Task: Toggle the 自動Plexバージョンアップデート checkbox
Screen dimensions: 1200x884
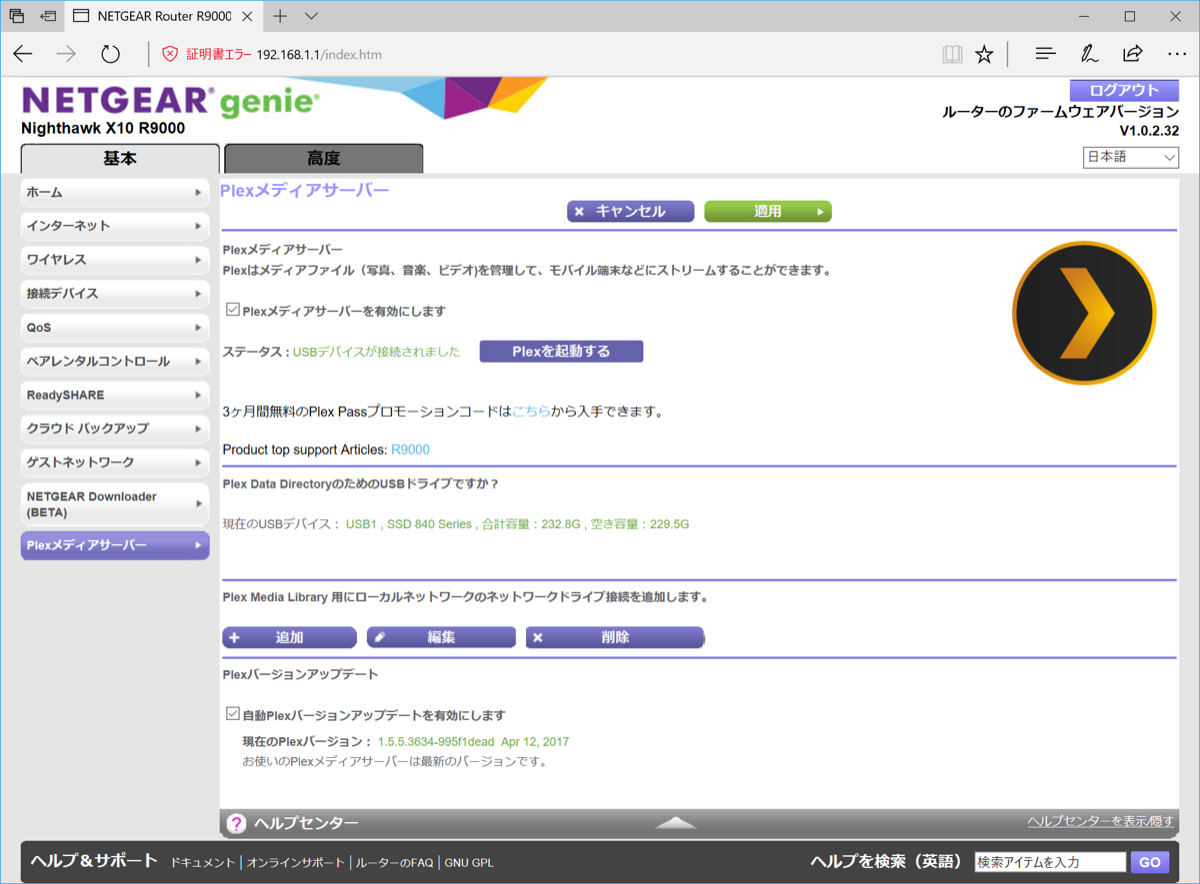Action: coord(233,714)
